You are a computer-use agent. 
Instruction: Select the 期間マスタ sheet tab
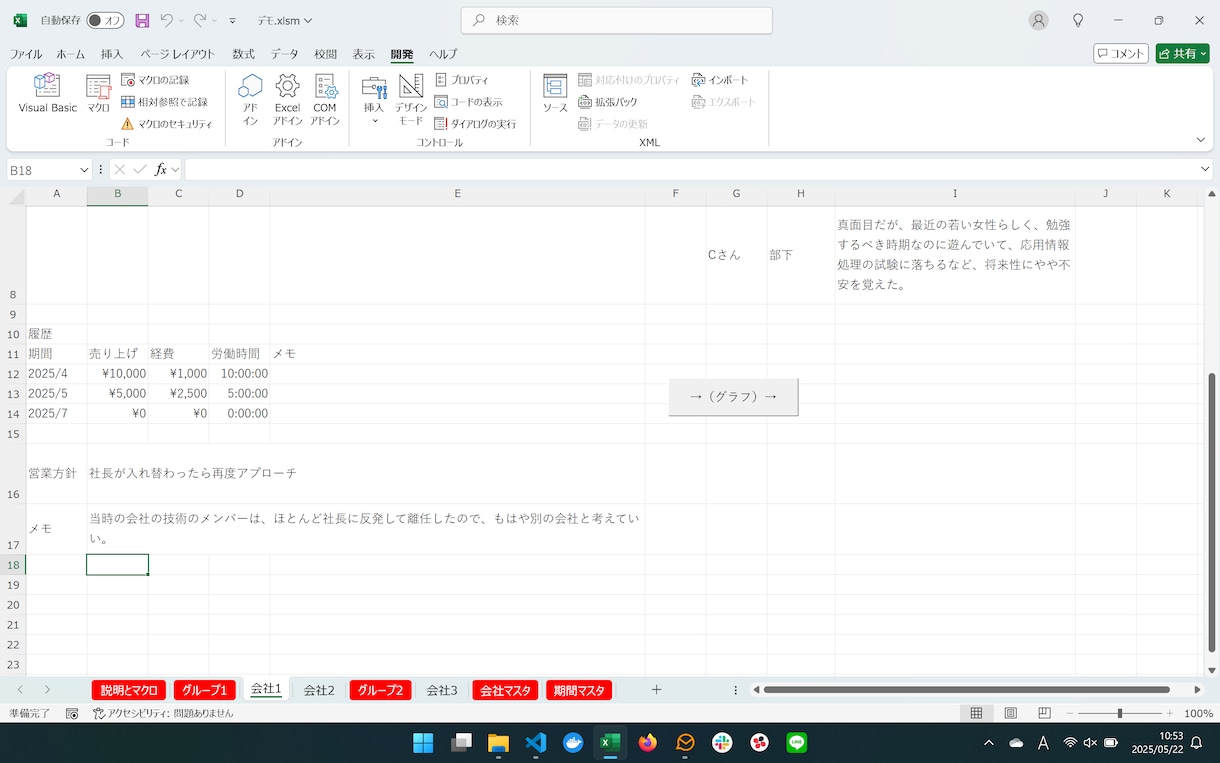coord(579,690)
